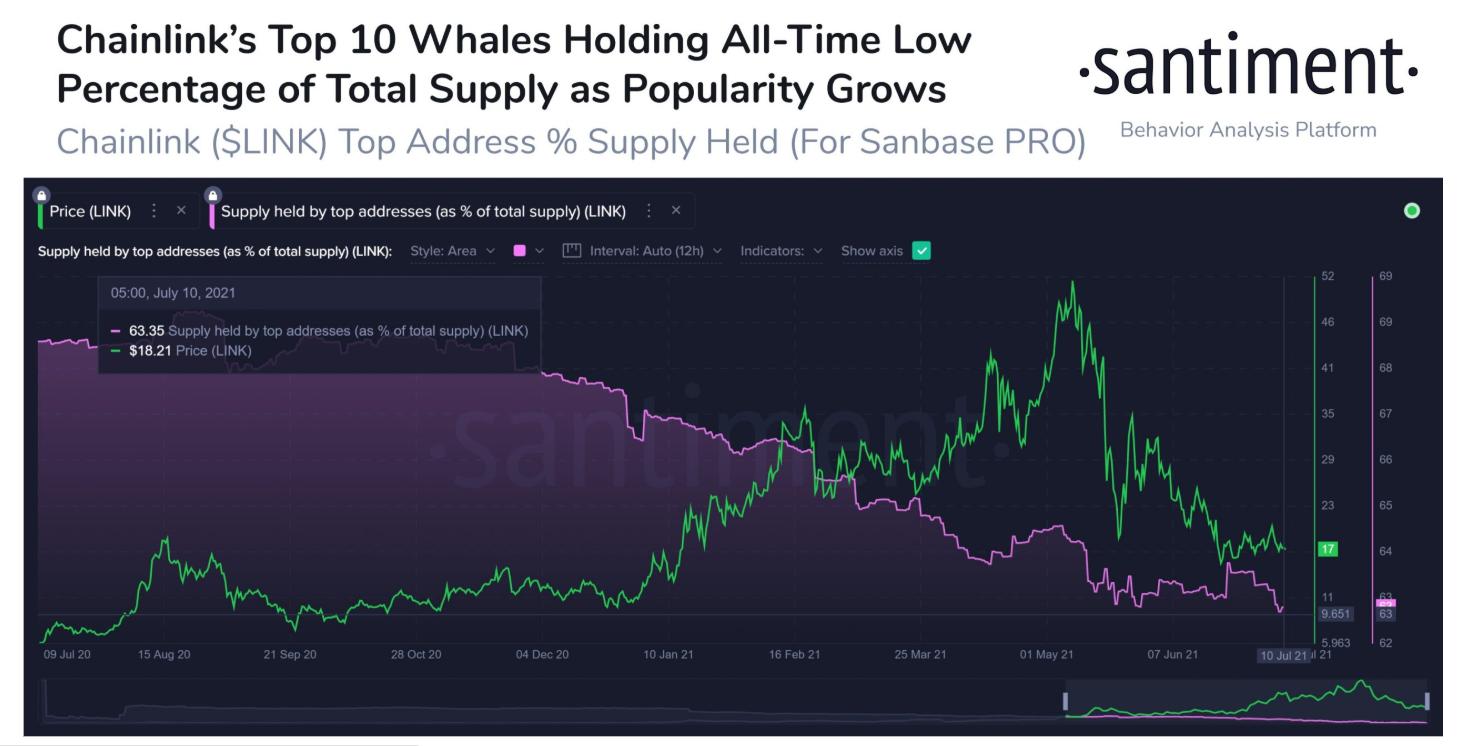Remove Supply held by top addresses metric
This screenshot has height=746, width=1461.
point(676,211)
